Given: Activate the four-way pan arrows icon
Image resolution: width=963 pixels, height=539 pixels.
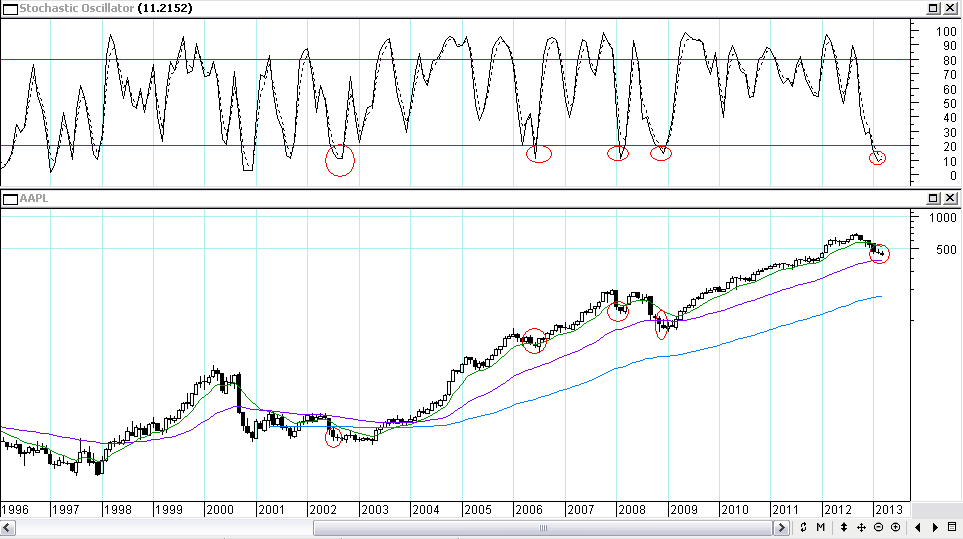Looking at the screenshot, I should pyautogui.click(x=861, y=527).
